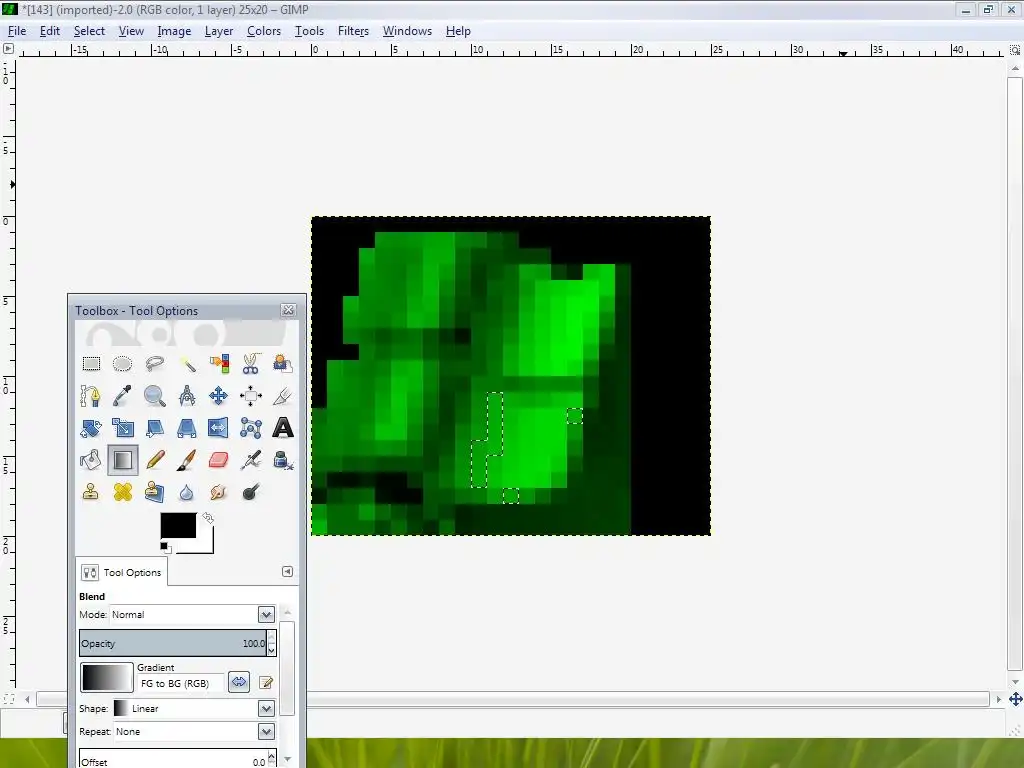Select the Paintbrush tool
The image size is (1024, 768).
(x=187, y=460)
